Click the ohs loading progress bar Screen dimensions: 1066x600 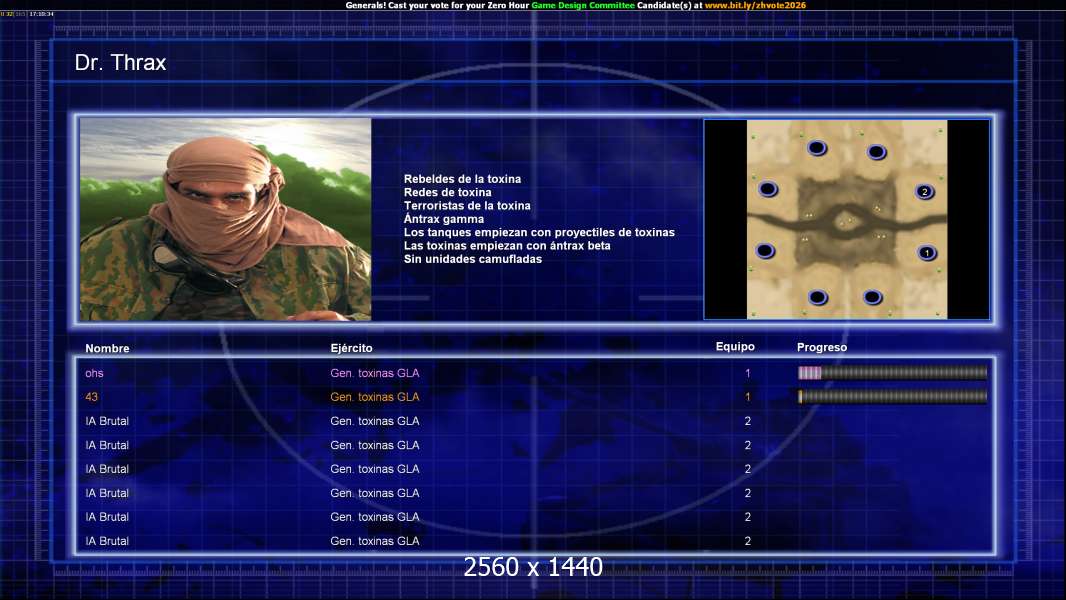pos(892,372)
